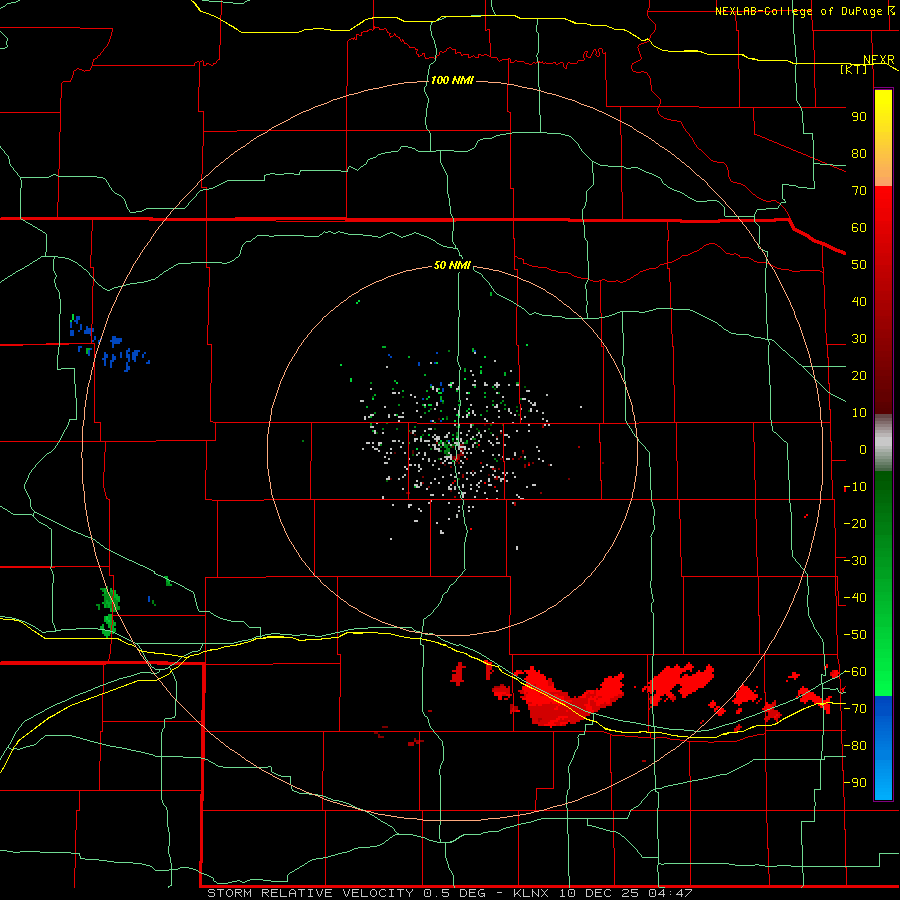Select the -30 value on velocity scale

point(855,561)
